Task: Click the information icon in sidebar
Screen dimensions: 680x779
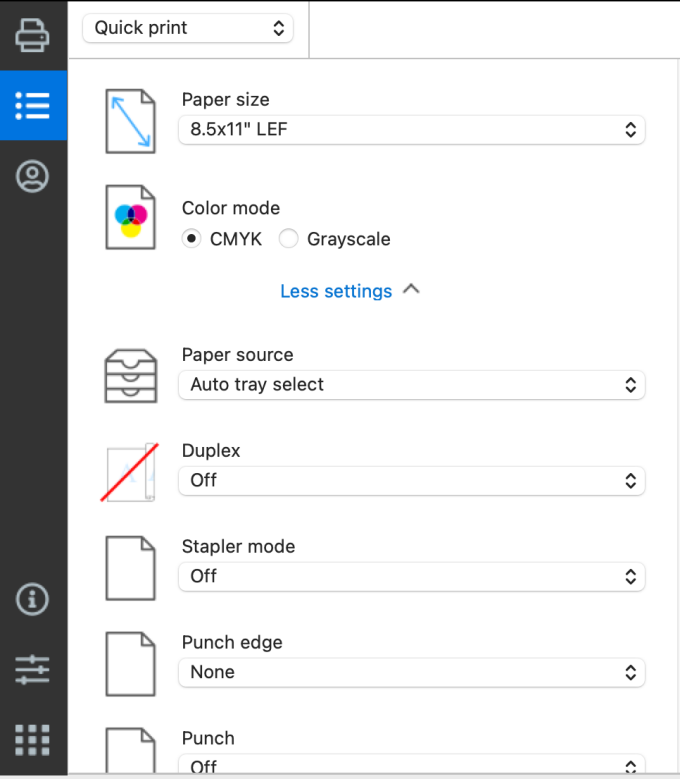Action: (x=33, y=599)
